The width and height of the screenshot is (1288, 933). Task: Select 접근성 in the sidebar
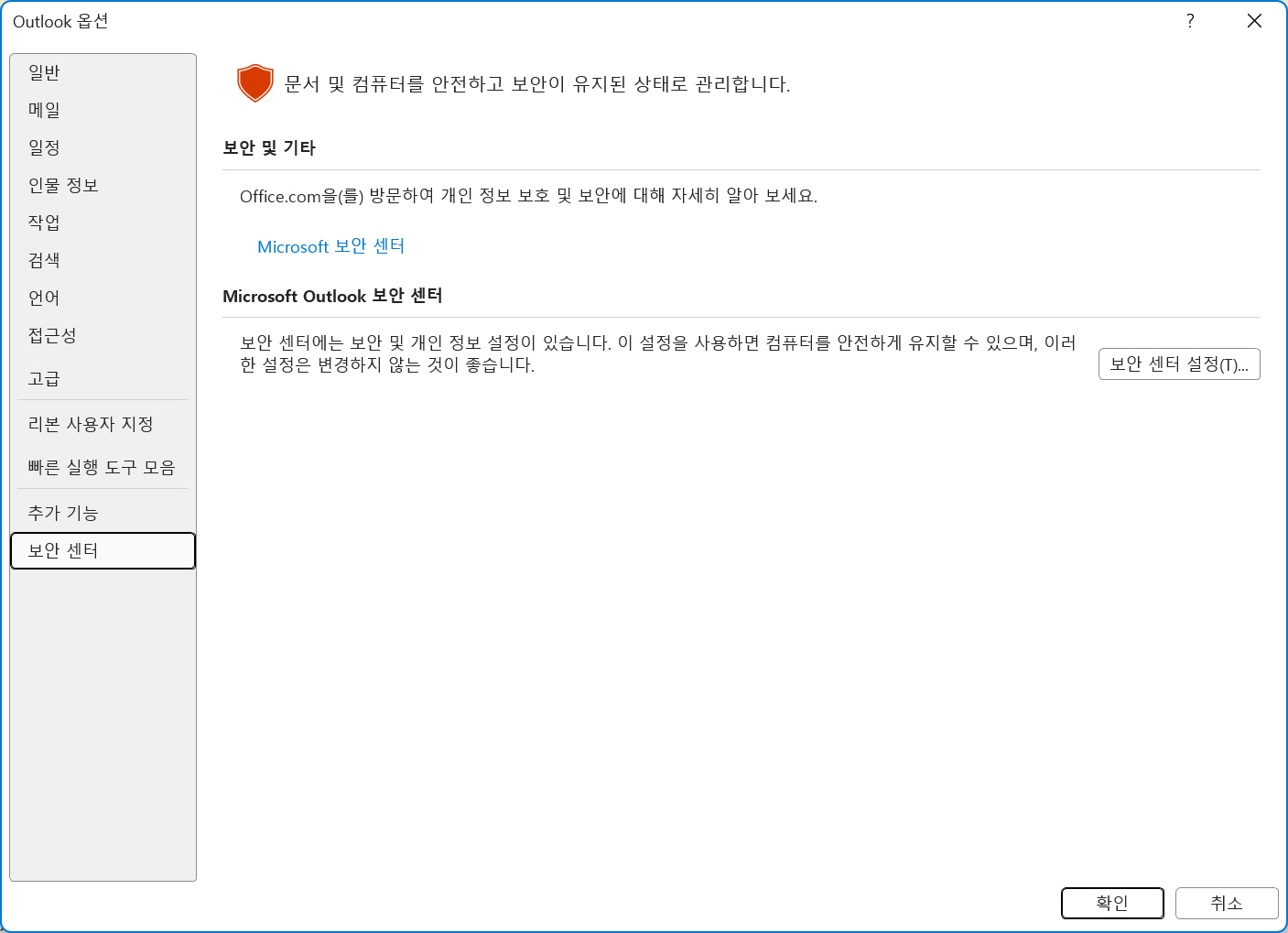click(x=103, y=335)
